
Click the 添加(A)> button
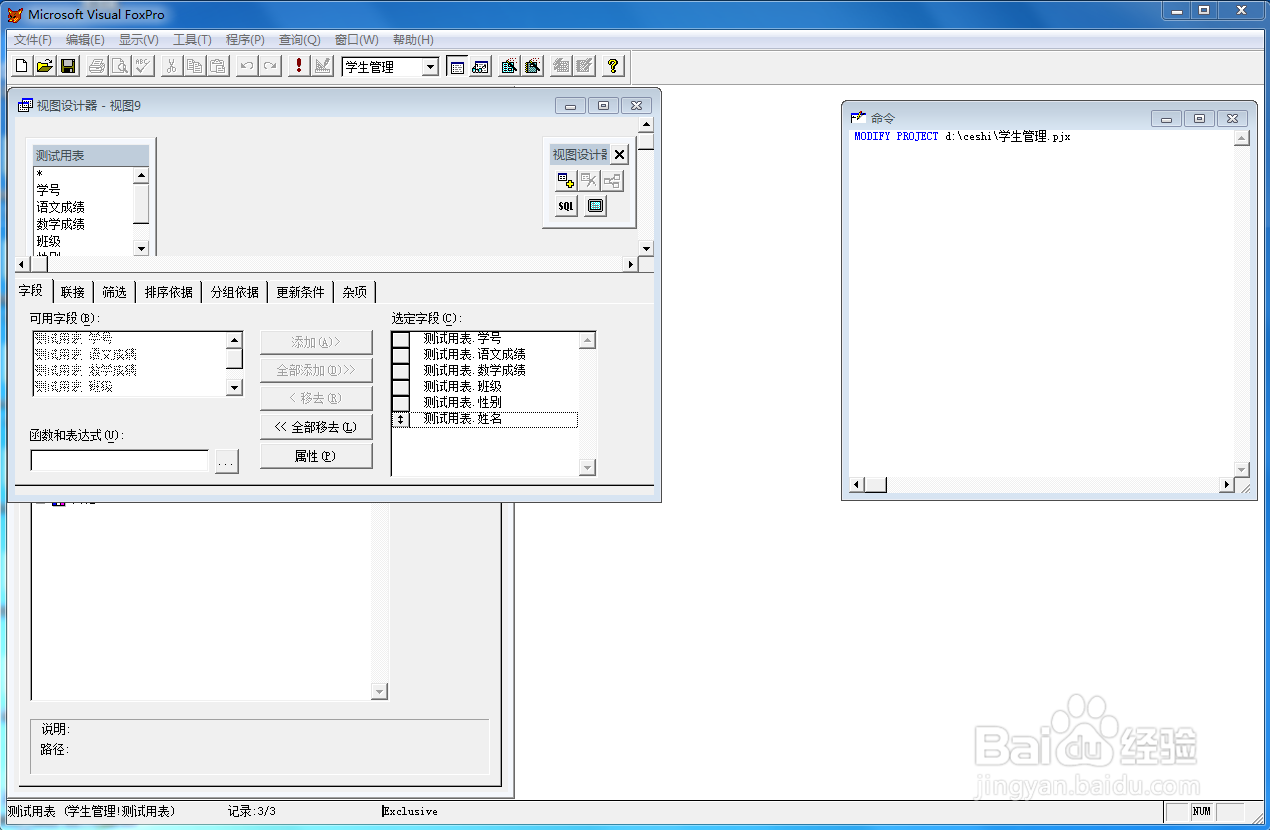(316, 342)
